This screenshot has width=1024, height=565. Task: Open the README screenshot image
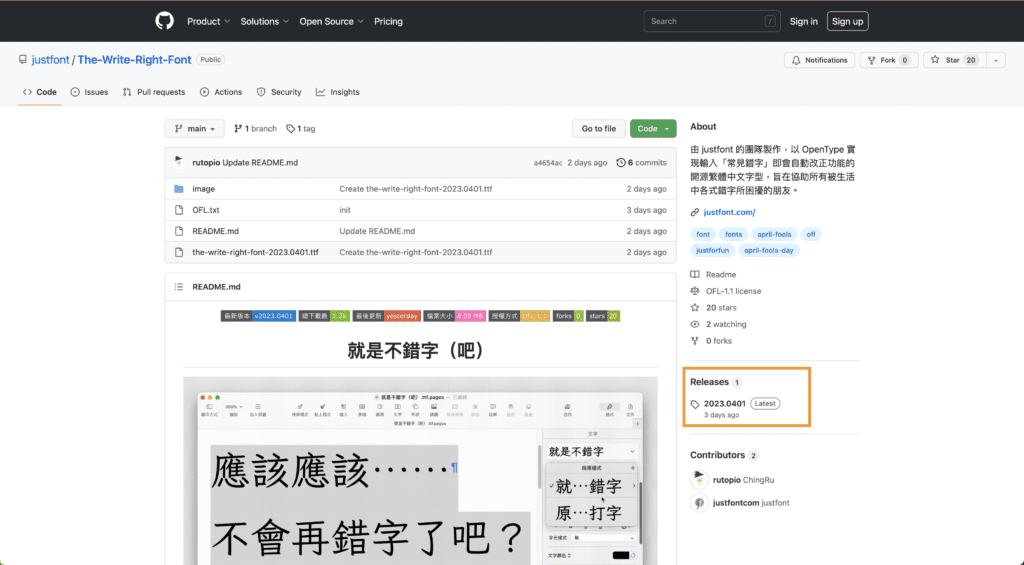pyautogui.click(x=421, y=470)
